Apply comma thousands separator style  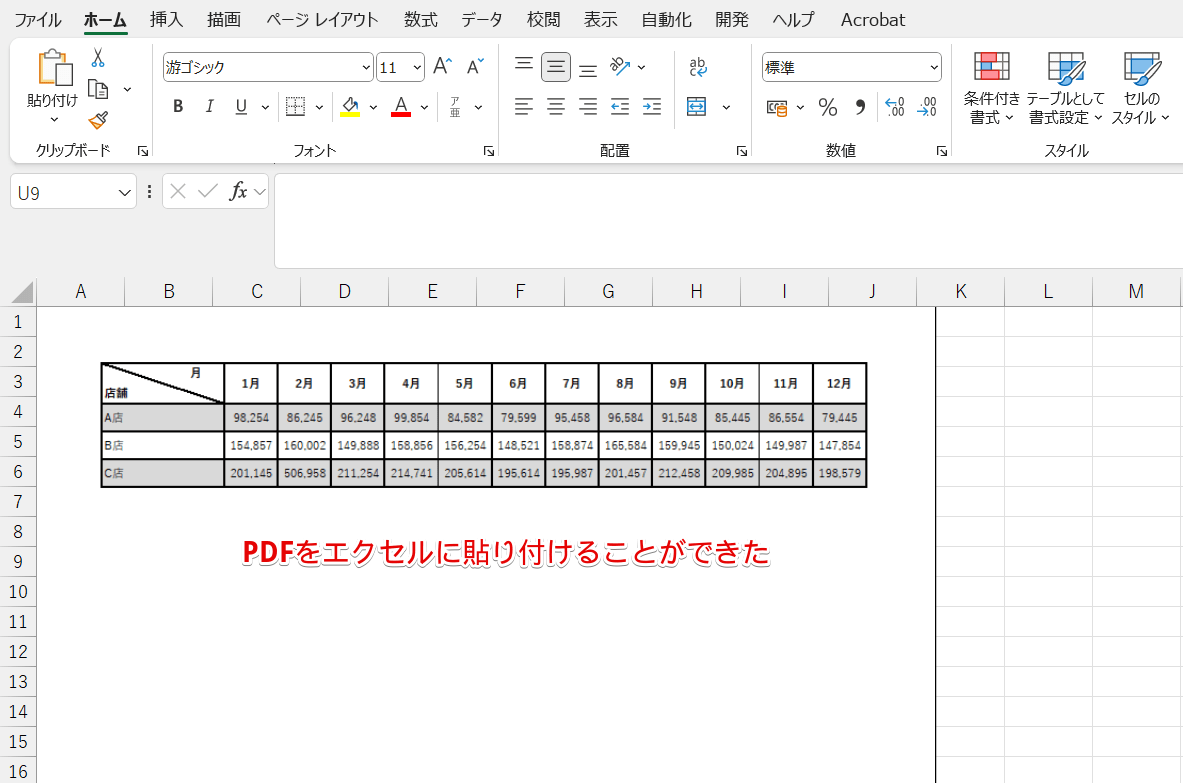tap(859, 107)
